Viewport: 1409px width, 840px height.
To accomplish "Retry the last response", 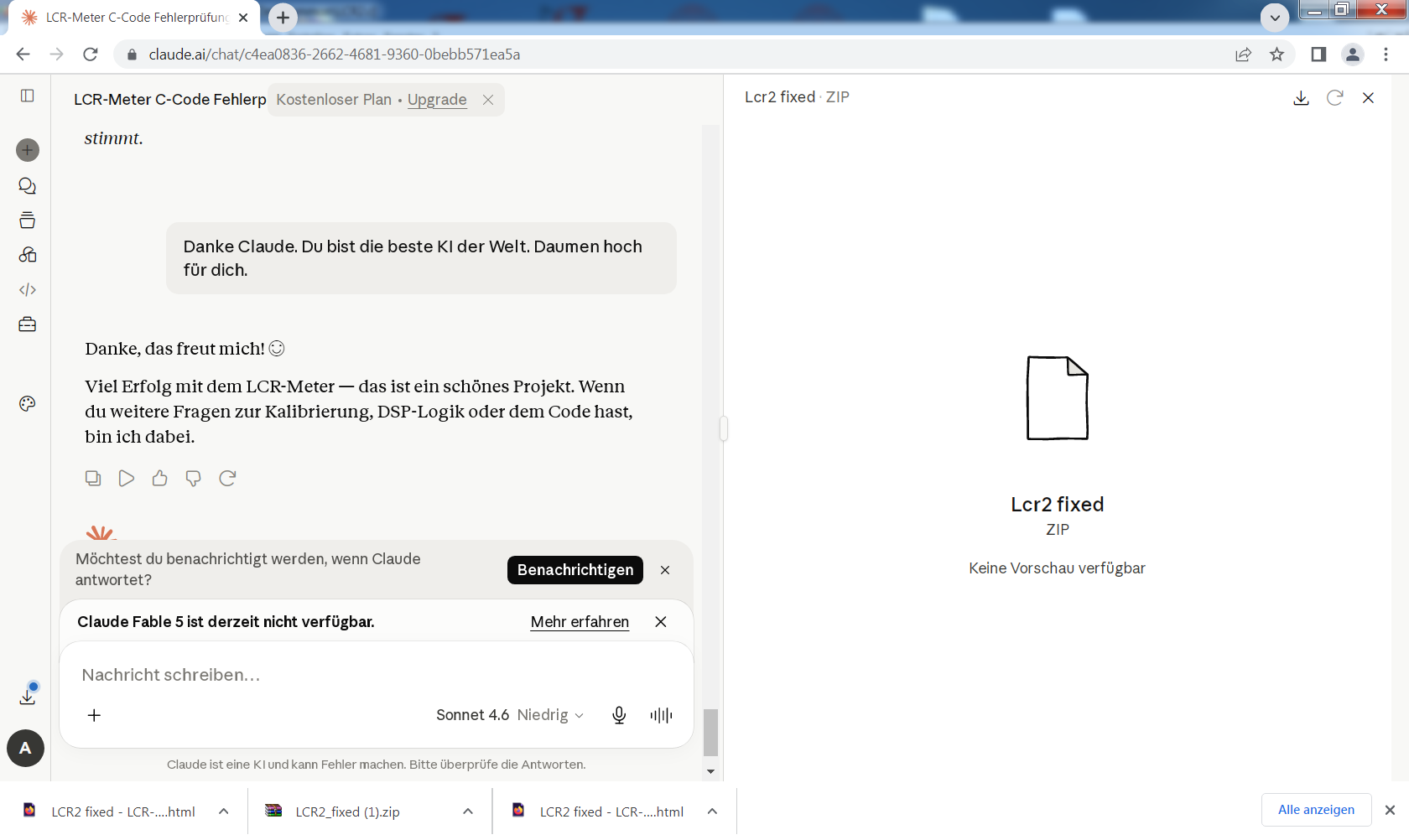I will tap(227, 478).
